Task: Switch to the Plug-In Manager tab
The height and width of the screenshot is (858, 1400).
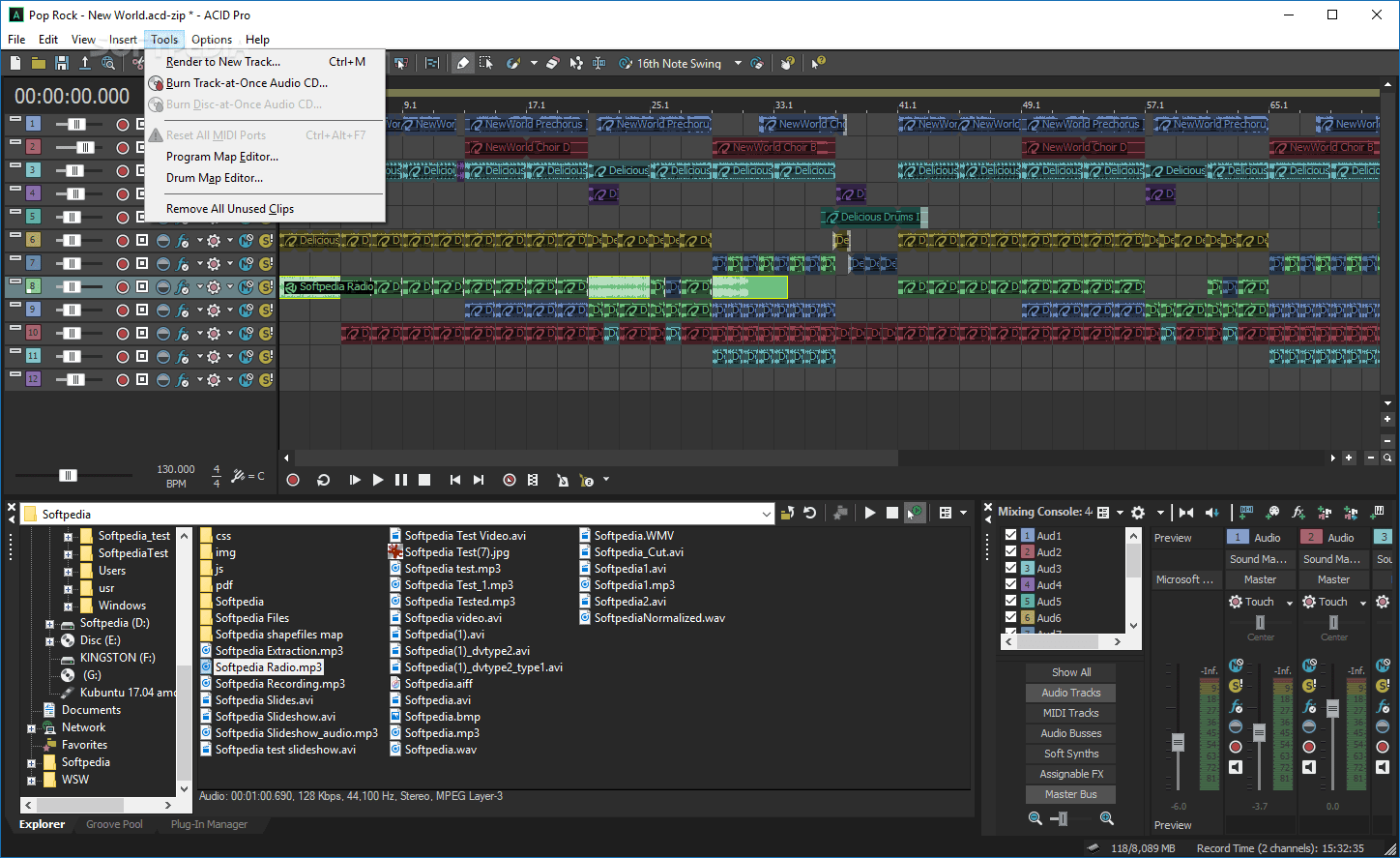Action: click(209, 825)
